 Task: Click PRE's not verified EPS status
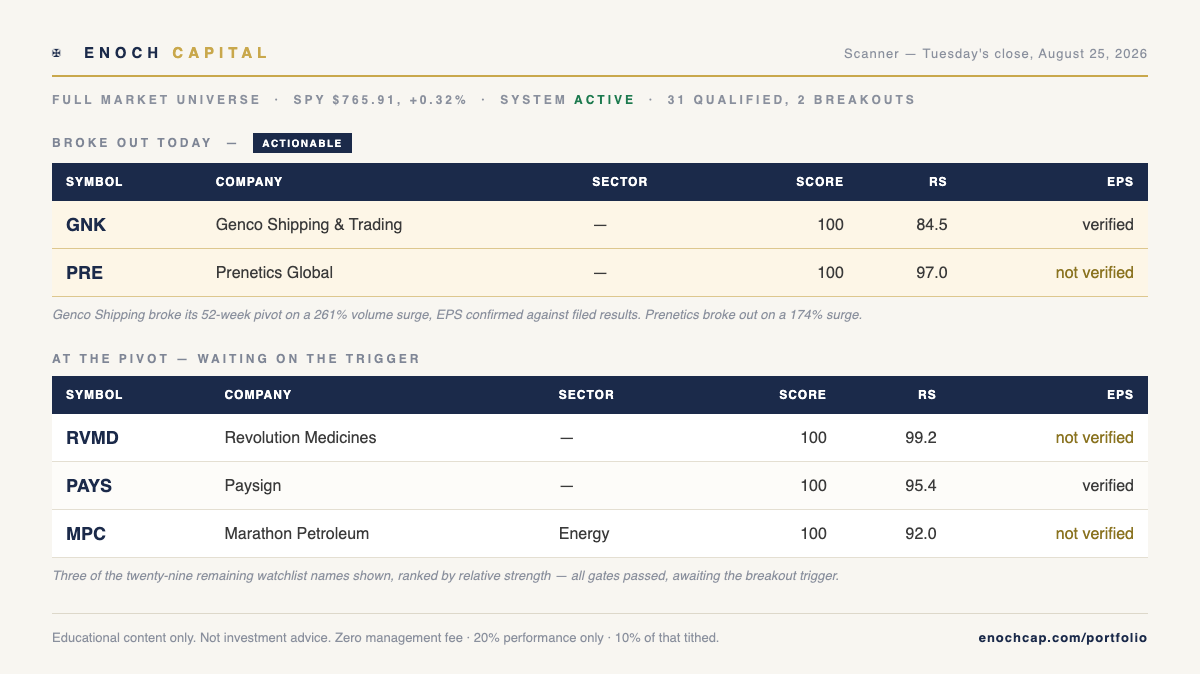1095,273
